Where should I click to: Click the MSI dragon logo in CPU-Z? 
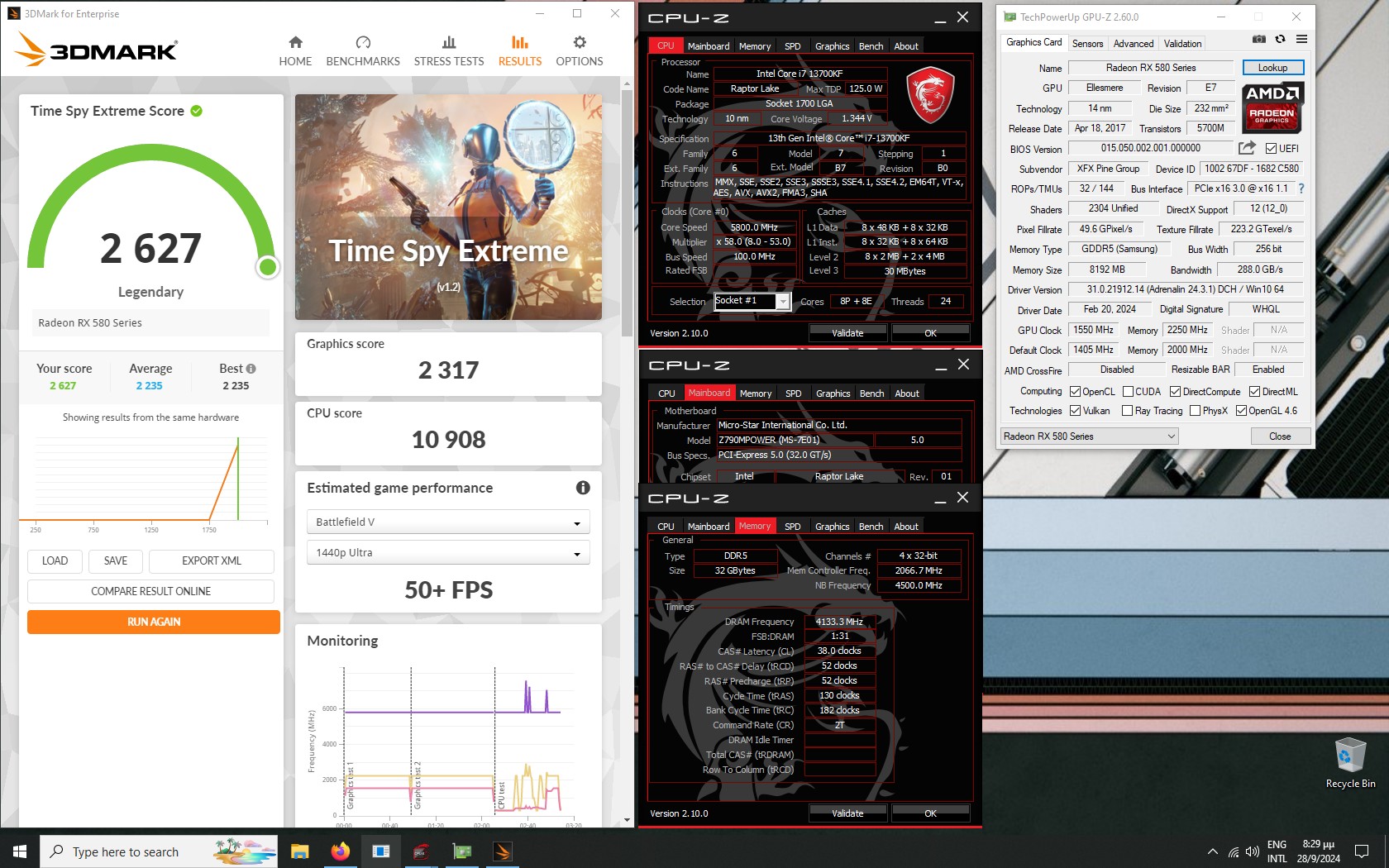tap(930, 95)
